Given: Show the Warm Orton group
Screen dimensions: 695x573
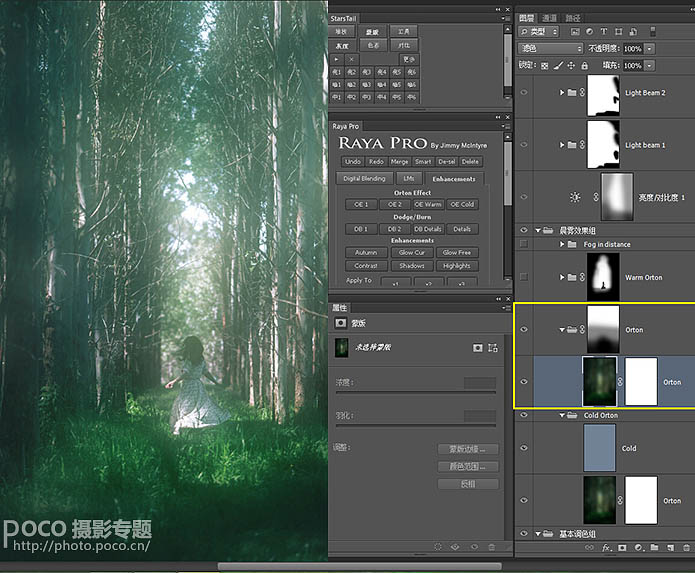Looking at the screenshot, I should pyautogui.click(x=524, y=277).
